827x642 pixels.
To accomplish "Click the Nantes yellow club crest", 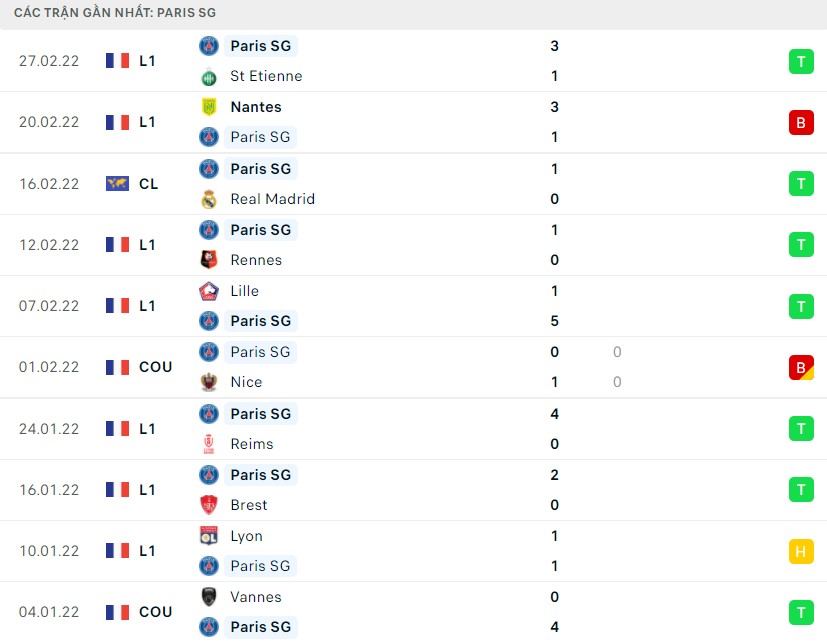I will pos(209,107).
